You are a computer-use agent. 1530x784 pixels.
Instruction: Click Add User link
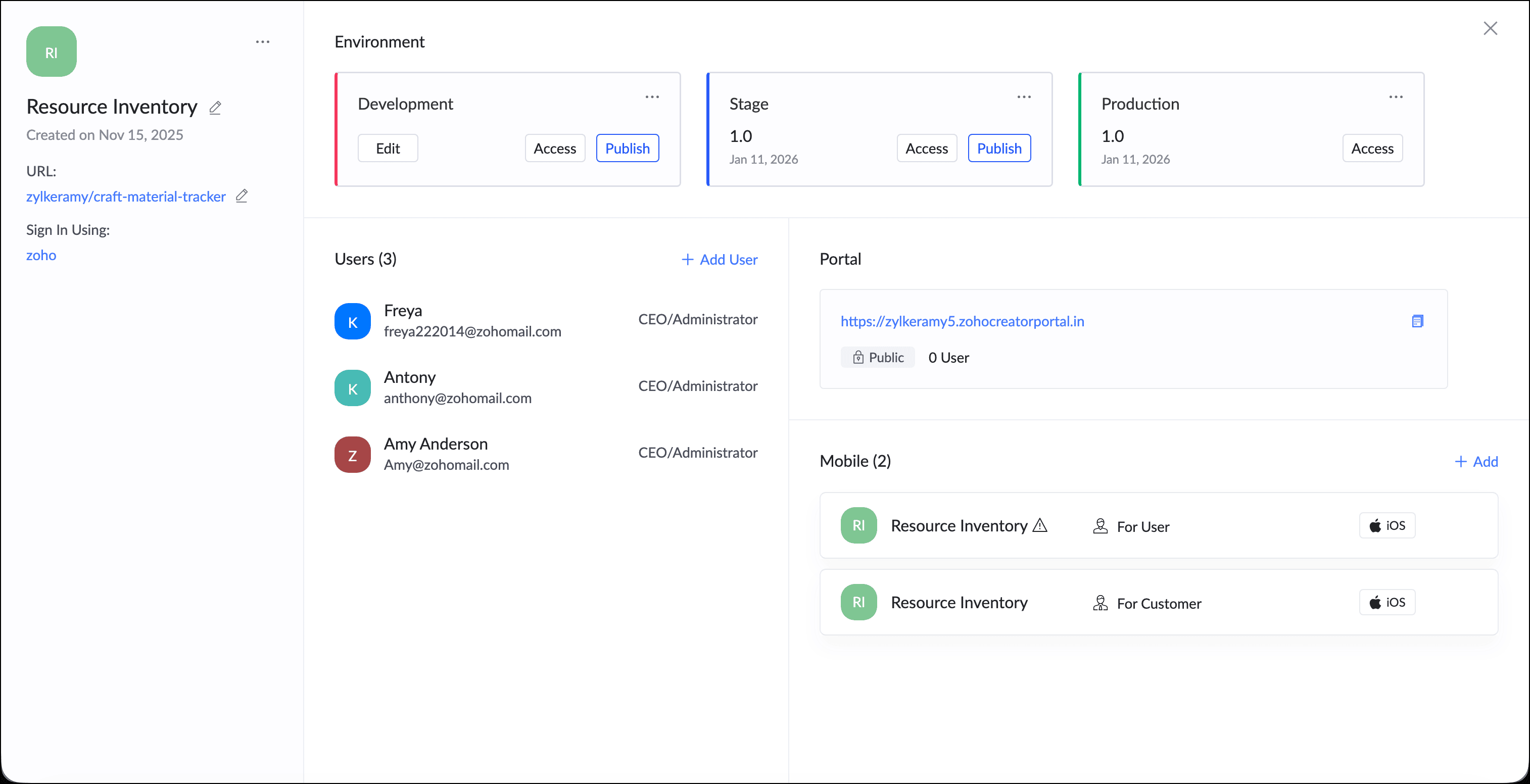tap(719, 260)
